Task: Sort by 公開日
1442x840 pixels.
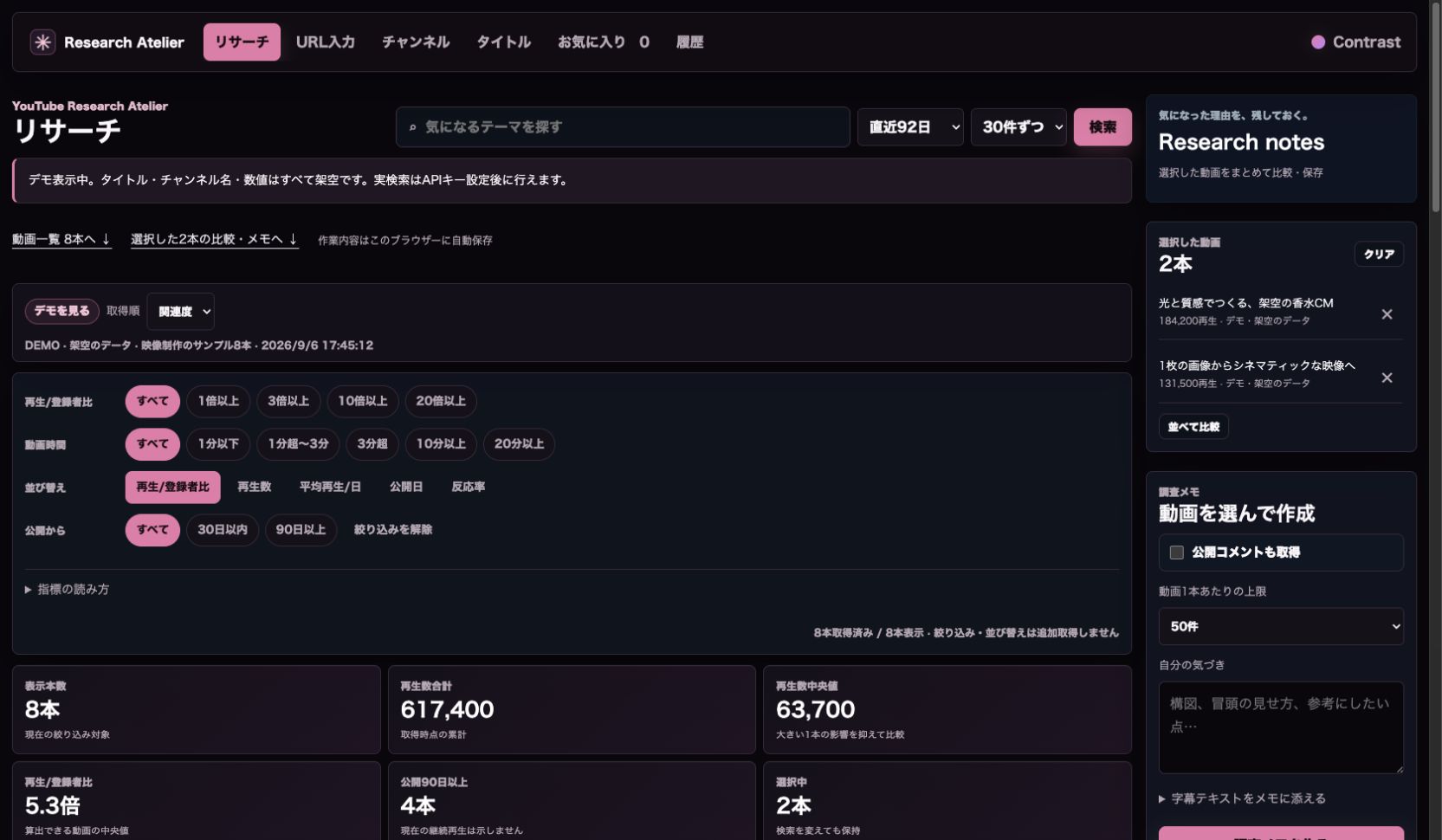Action: point(405,488)
